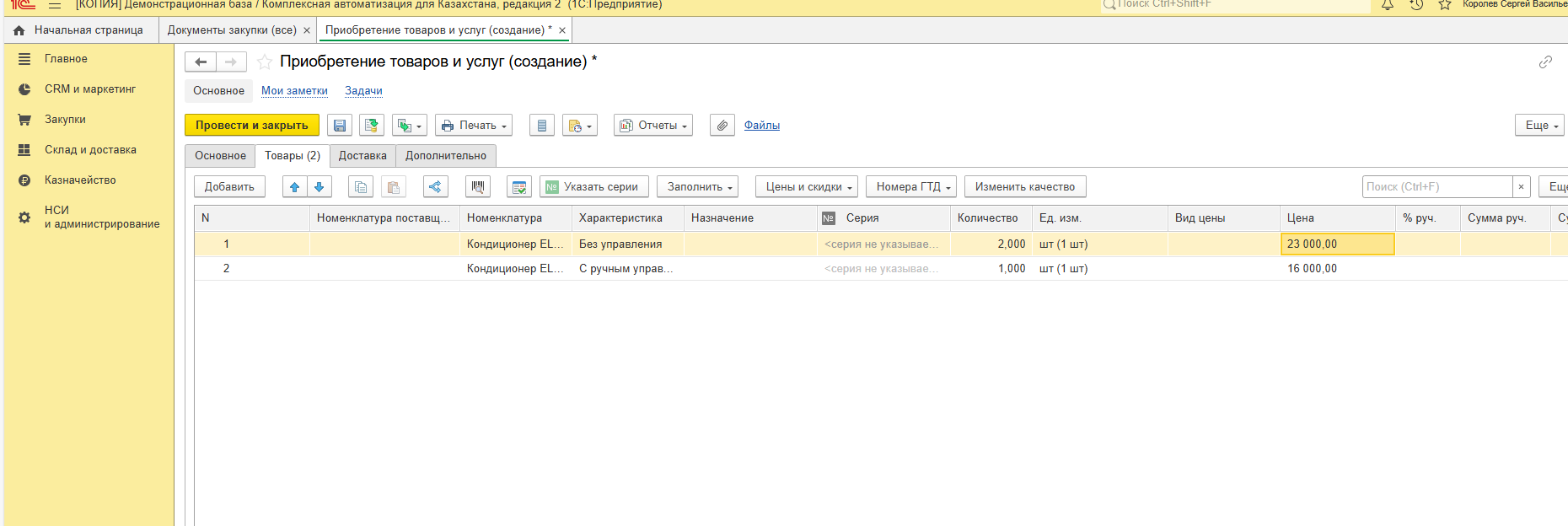Click the paperclip attachments icon
The height and width of the screenshot is (526, 1568).
722,126
